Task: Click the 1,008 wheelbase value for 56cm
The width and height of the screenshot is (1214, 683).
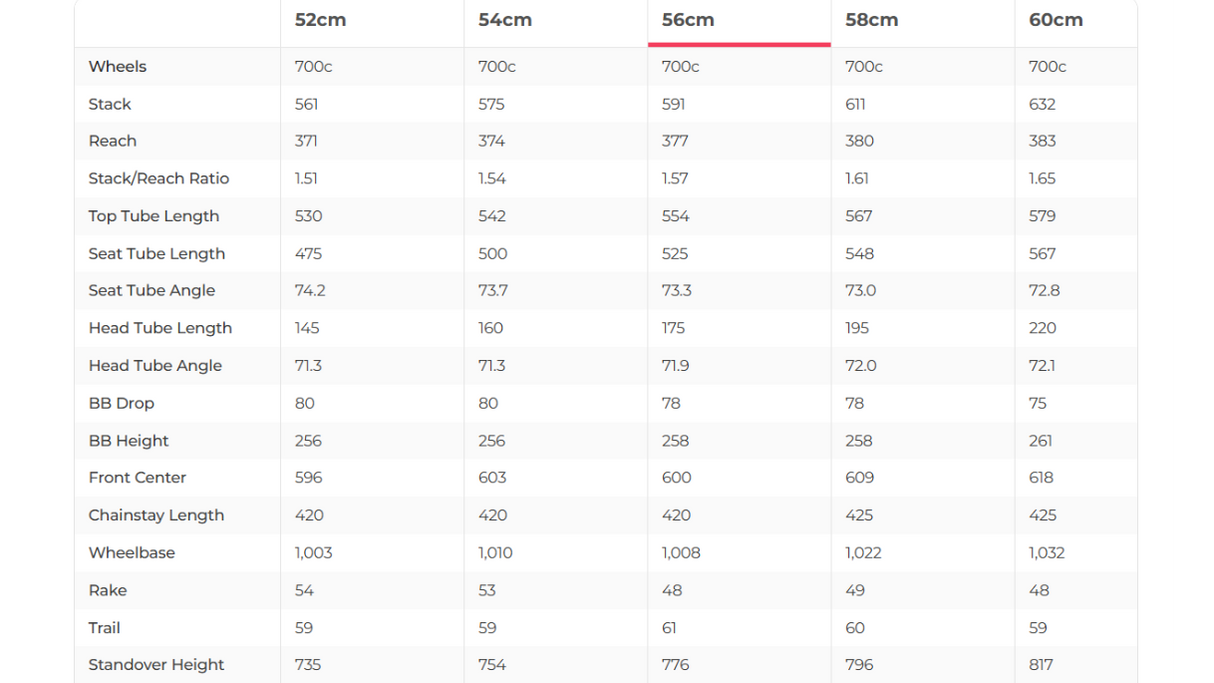Action: 681,552
